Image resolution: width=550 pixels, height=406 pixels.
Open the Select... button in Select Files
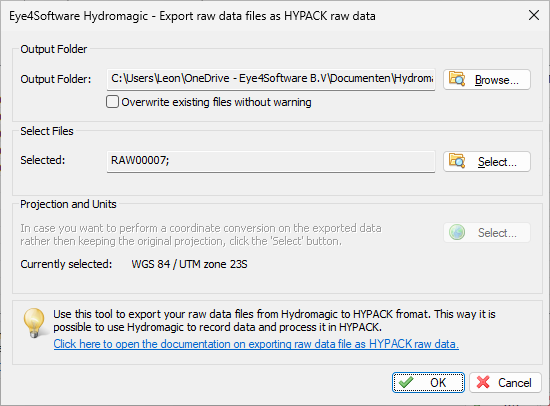[x=487, y=162]
